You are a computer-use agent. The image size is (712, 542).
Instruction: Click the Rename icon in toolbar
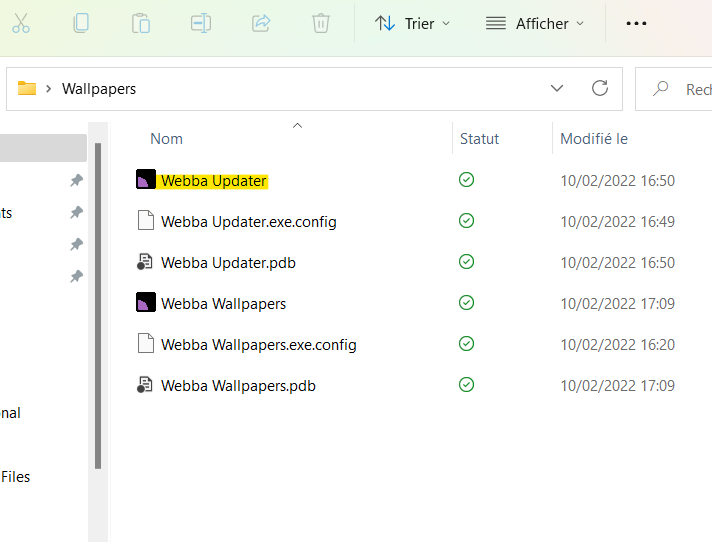pyautogui.click(x=201, y=23)
